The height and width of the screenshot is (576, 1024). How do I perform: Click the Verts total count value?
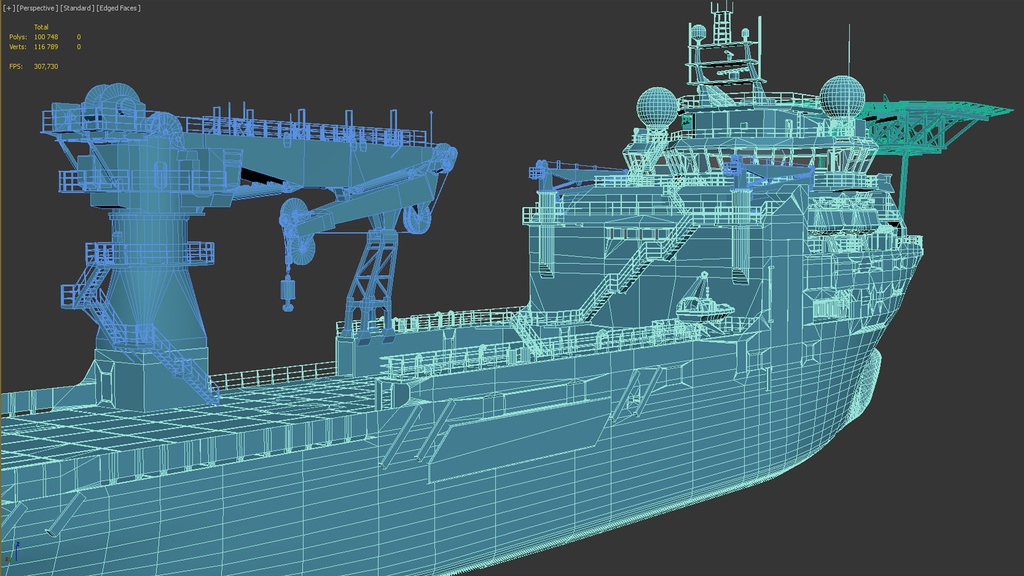(46, 47)
